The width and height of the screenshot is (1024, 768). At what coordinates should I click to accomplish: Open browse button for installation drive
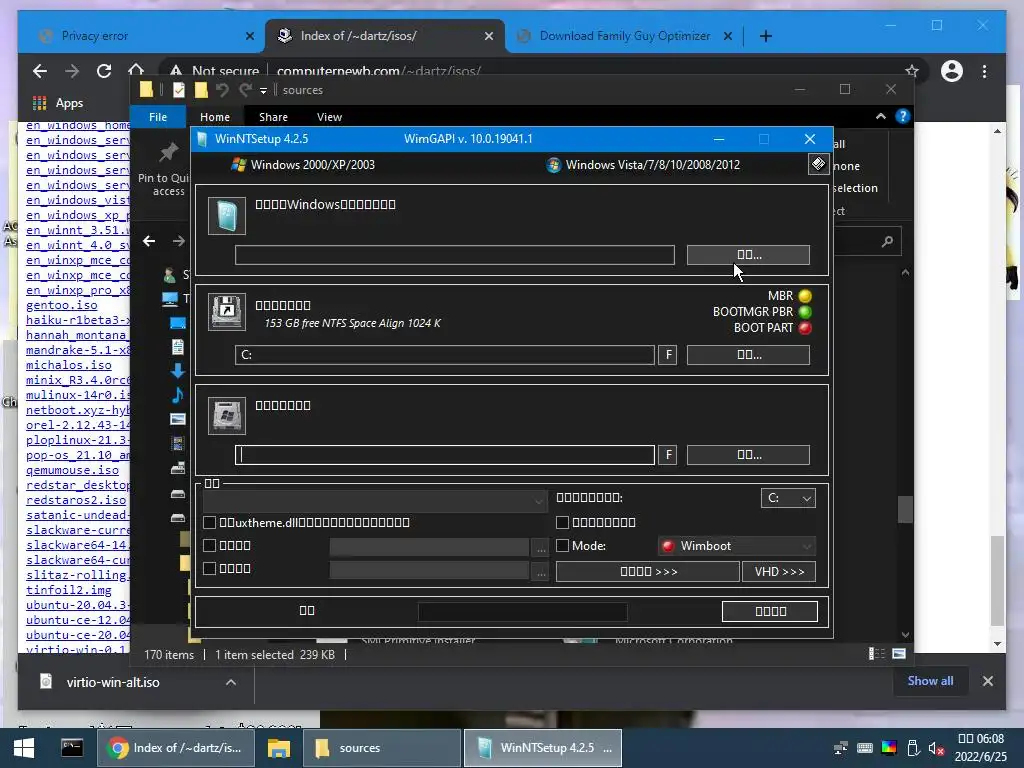point(748,455)
